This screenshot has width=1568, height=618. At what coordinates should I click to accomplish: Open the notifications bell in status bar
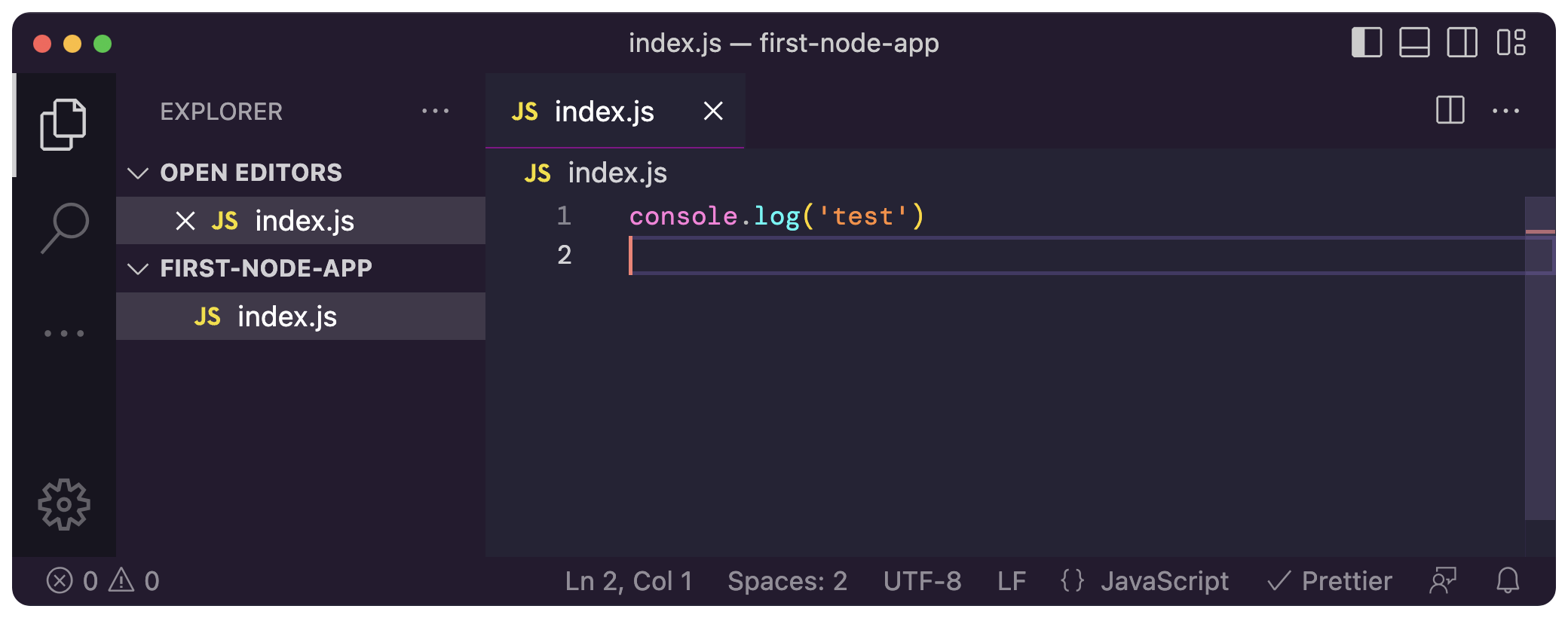[1508, 581]
